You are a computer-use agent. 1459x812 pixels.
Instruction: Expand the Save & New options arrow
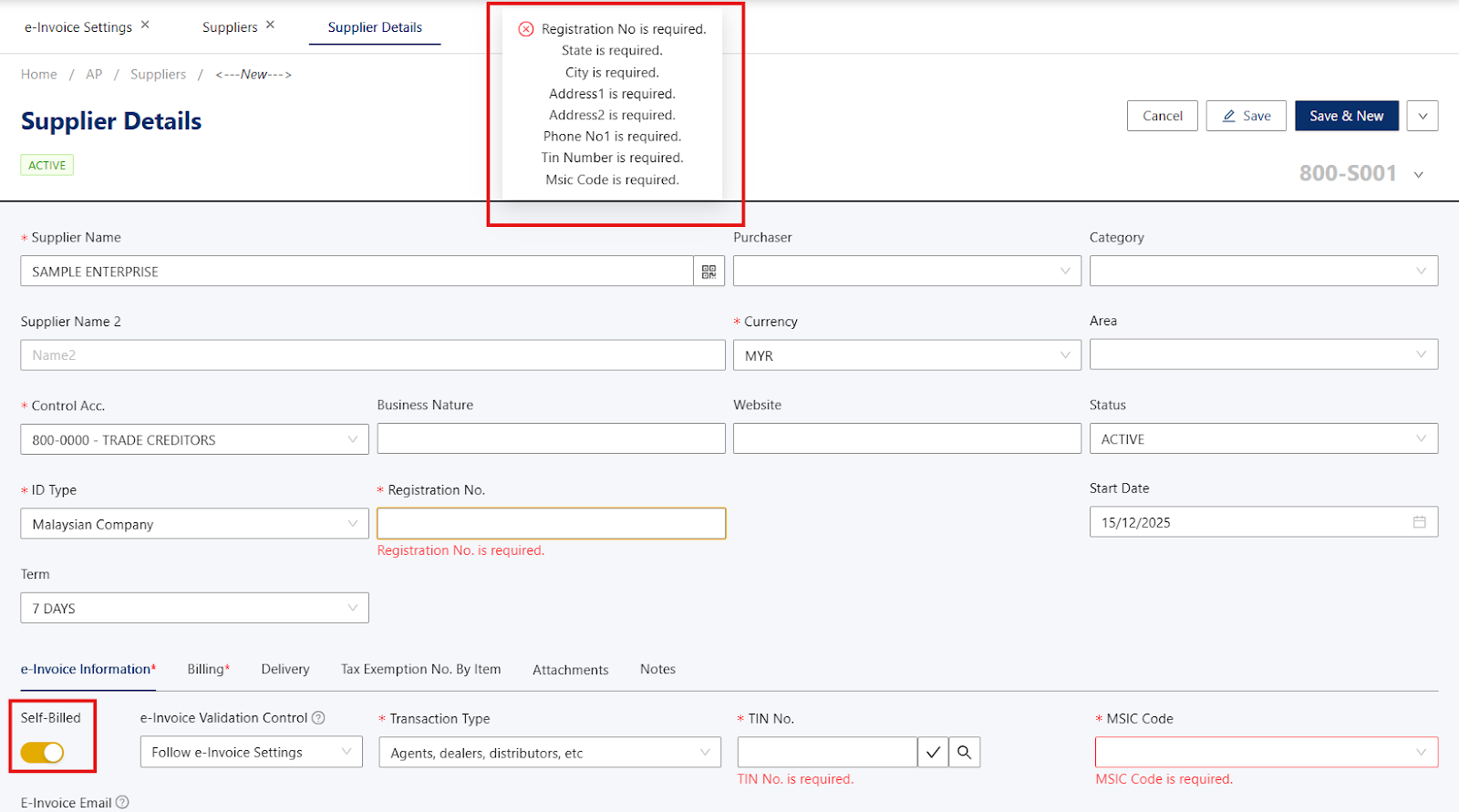(x=1422, y=116)
